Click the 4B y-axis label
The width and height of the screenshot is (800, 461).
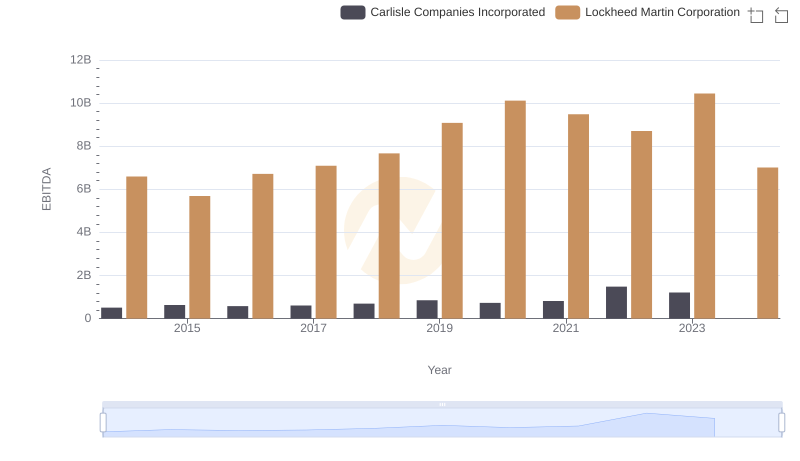(84, 232)
